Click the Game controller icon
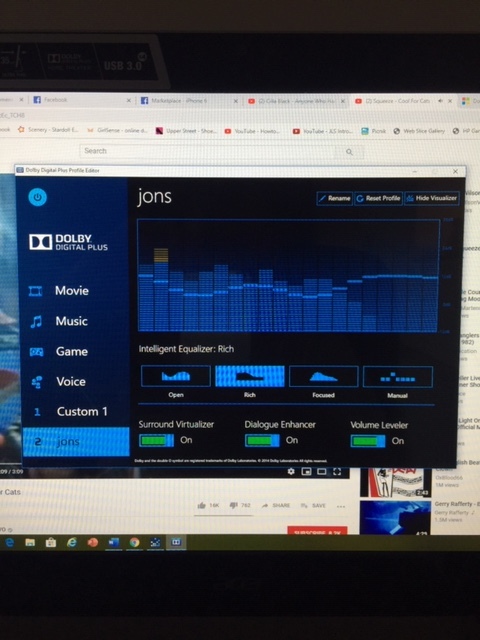Image resolution: width=480 pixels, height=640 pixels. (36, 352)
